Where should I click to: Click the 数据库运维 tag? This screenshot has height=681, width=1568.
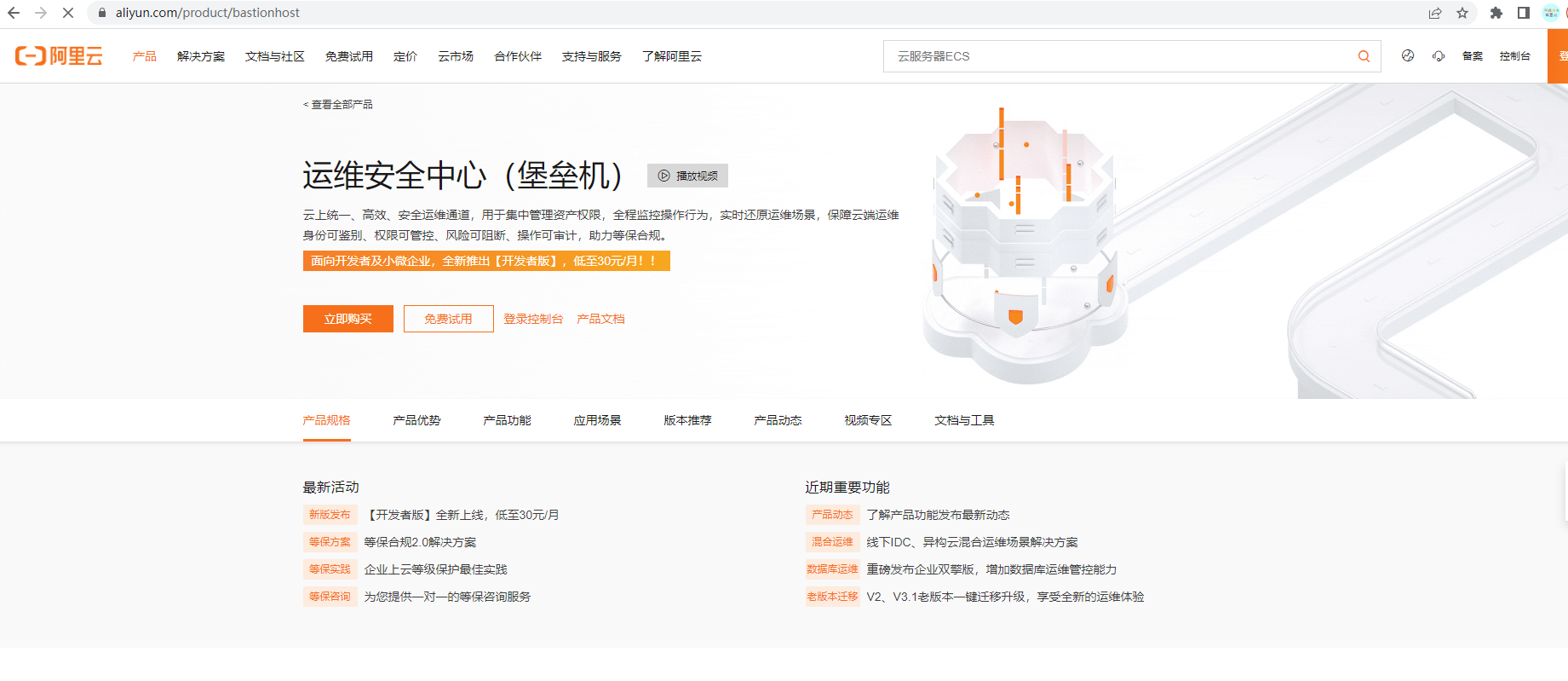click(x=832, y=569)
